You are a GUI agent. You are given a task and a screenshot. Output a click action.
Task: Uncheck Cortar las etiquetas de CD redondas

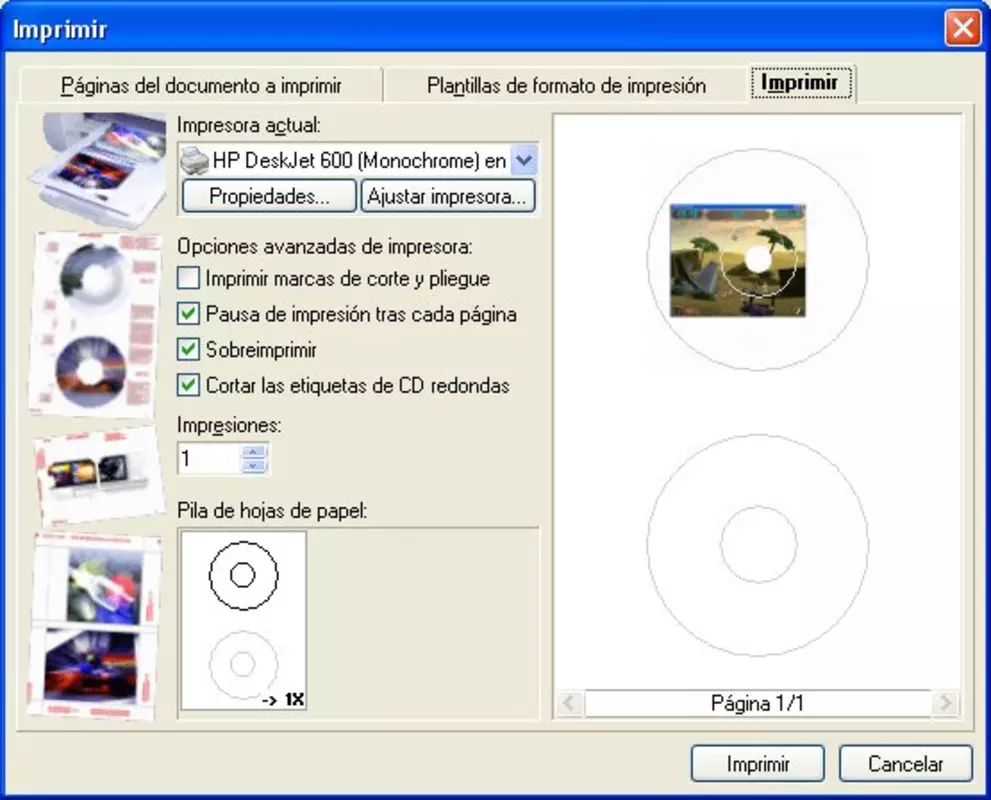[x=188, y=385]
